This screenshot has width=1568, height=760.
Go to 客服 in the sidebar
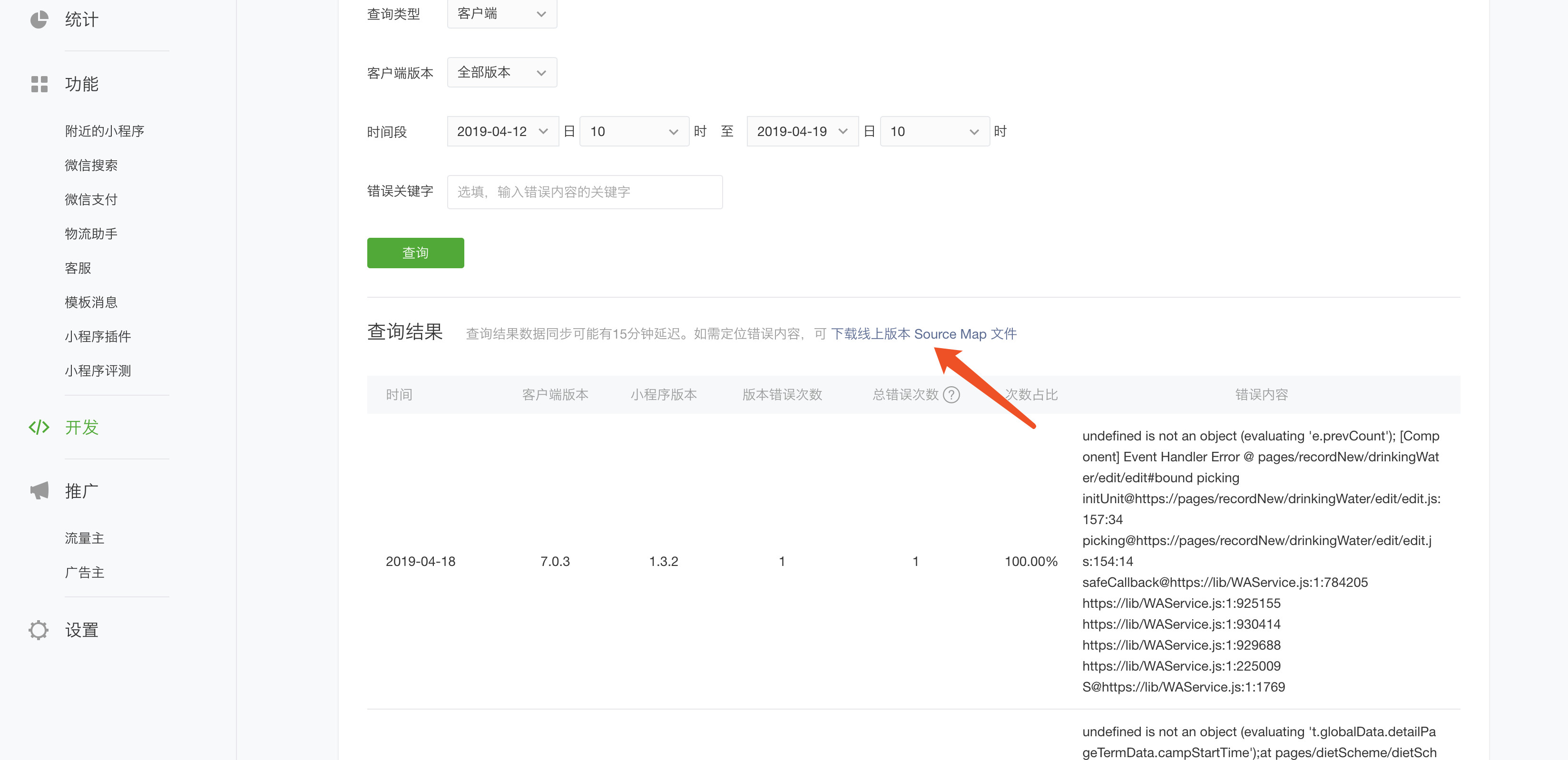pyautogui.click(x=78, y=268)
